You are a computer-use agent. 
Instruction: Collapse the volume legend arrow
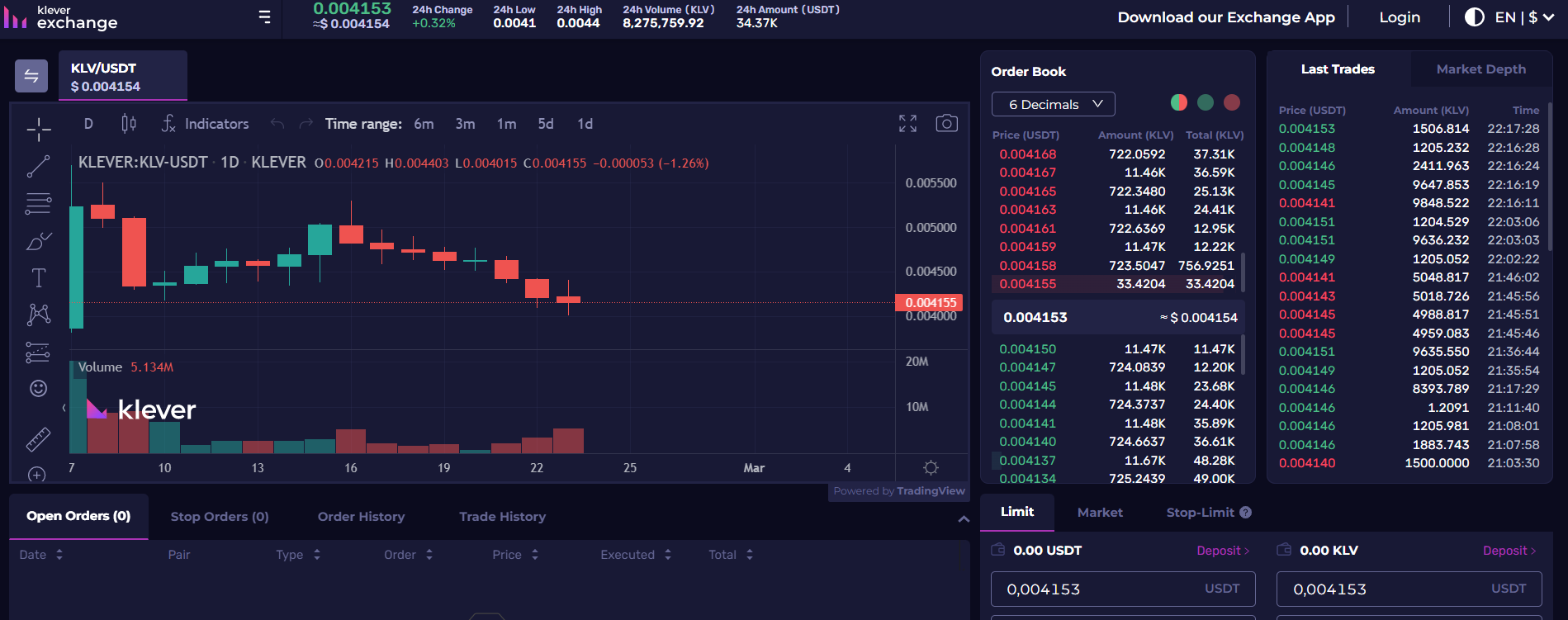pos(64,408)
